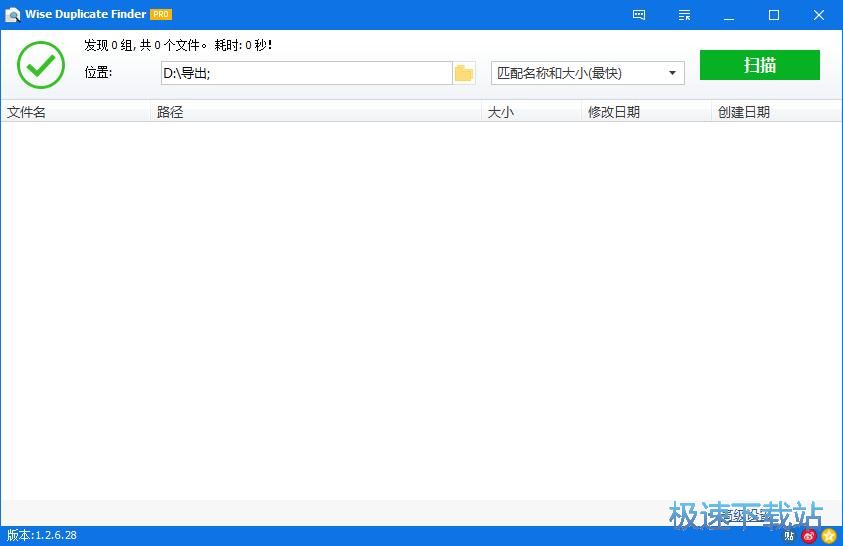Click the 发现 0 组, 共 0 个文件 result text
Viewport: 843px width, 546px height.
145,45
